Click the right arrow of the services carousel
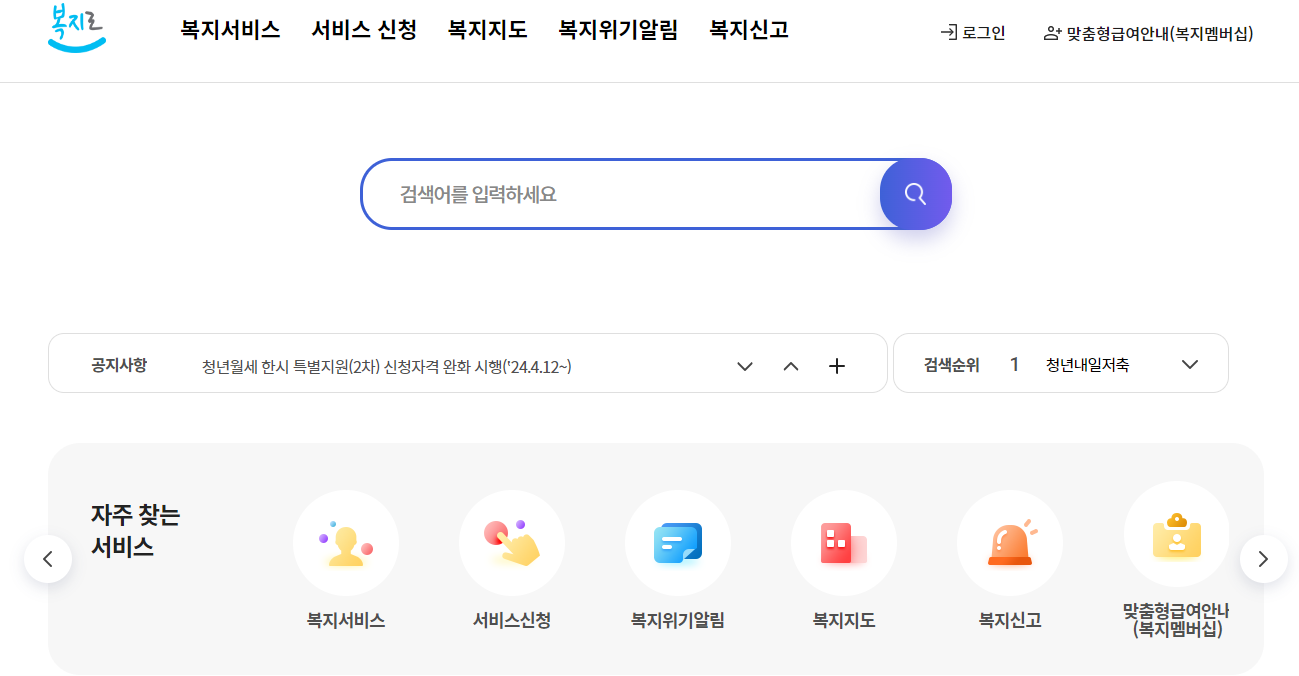This screenshot has width=1299, height=676. coord(1262,559)
